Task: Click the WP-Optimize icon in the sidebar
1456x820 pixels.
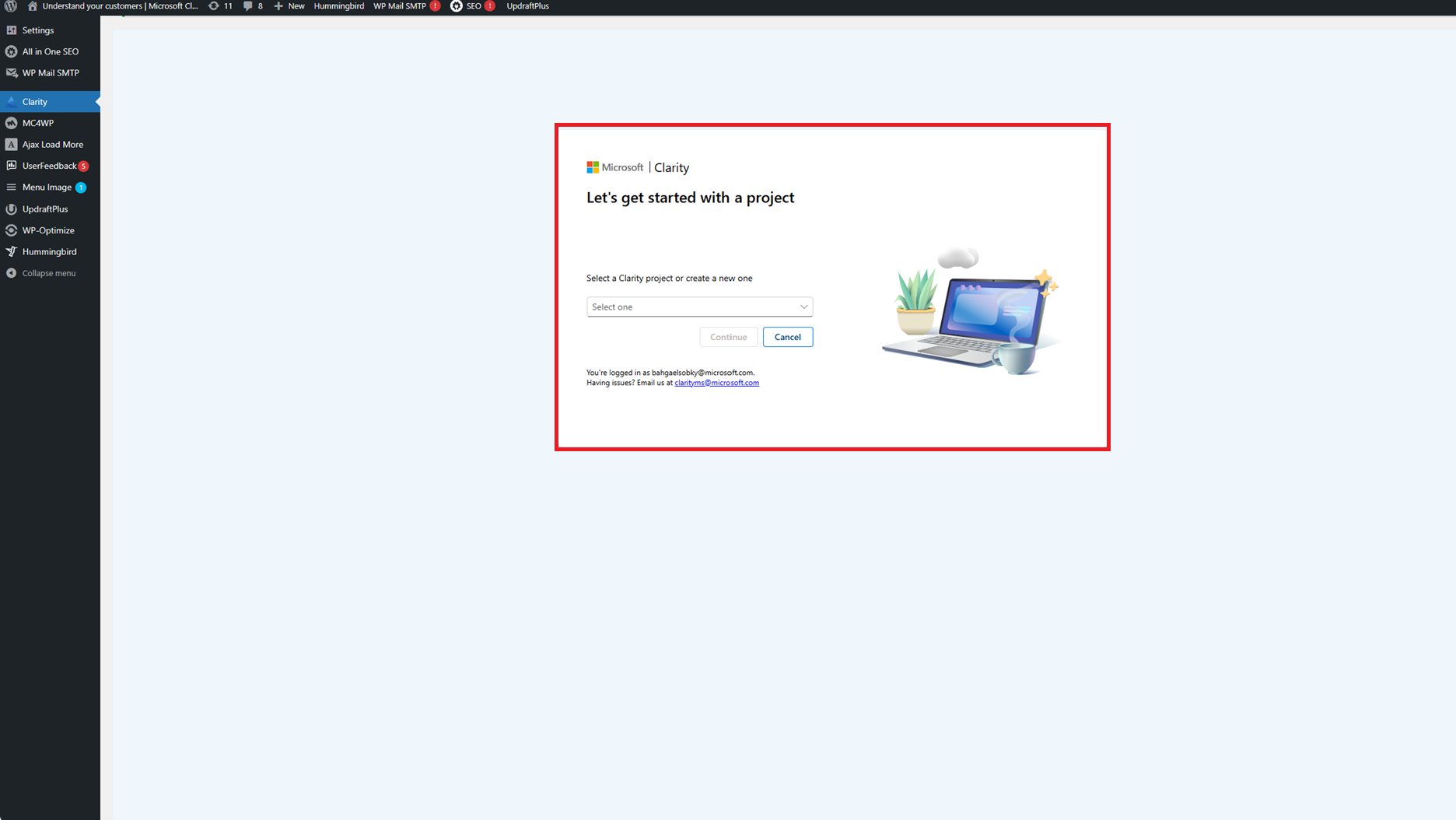Action: coord(12,230)
